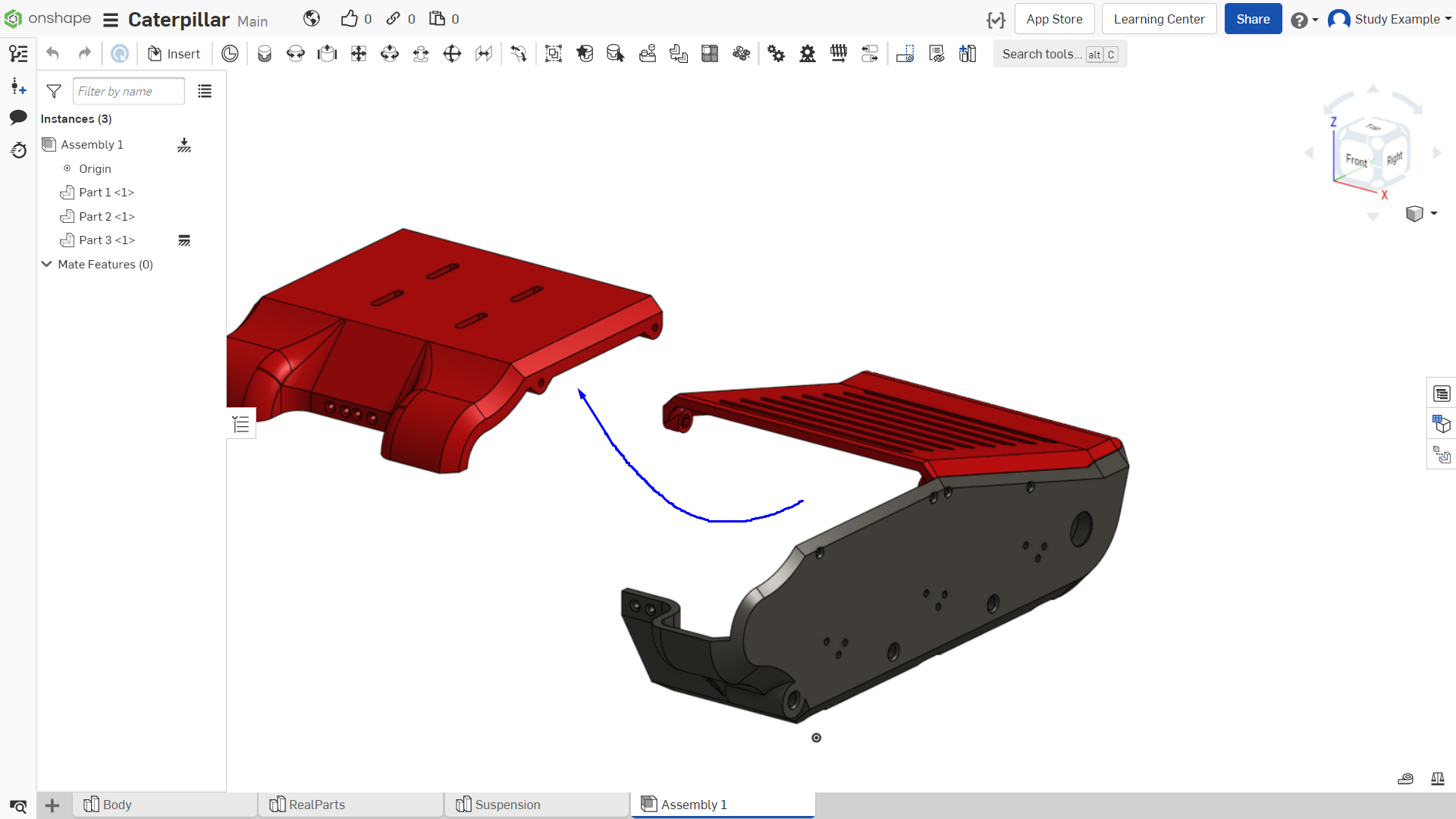Select the Ball mate tool
The height and width of the screenshot is (819, 1456).
(452, 54)
